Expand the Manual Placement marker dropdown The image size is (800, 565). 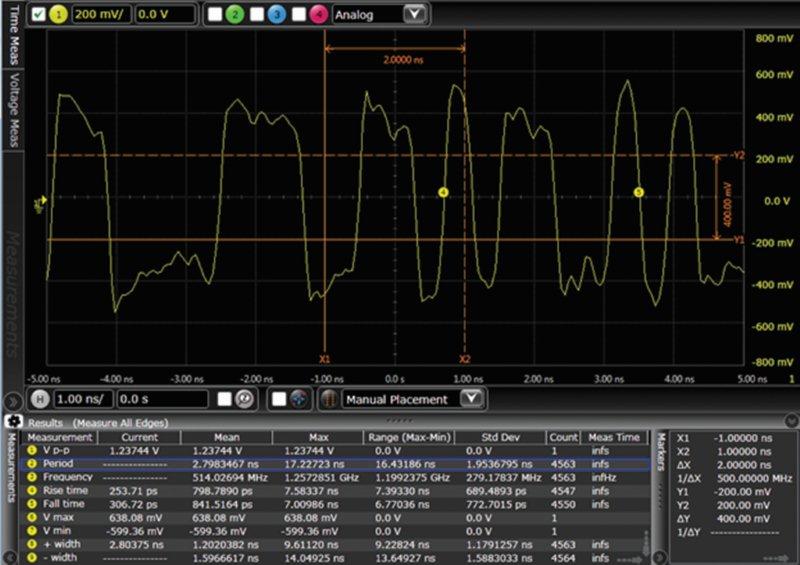473,399
